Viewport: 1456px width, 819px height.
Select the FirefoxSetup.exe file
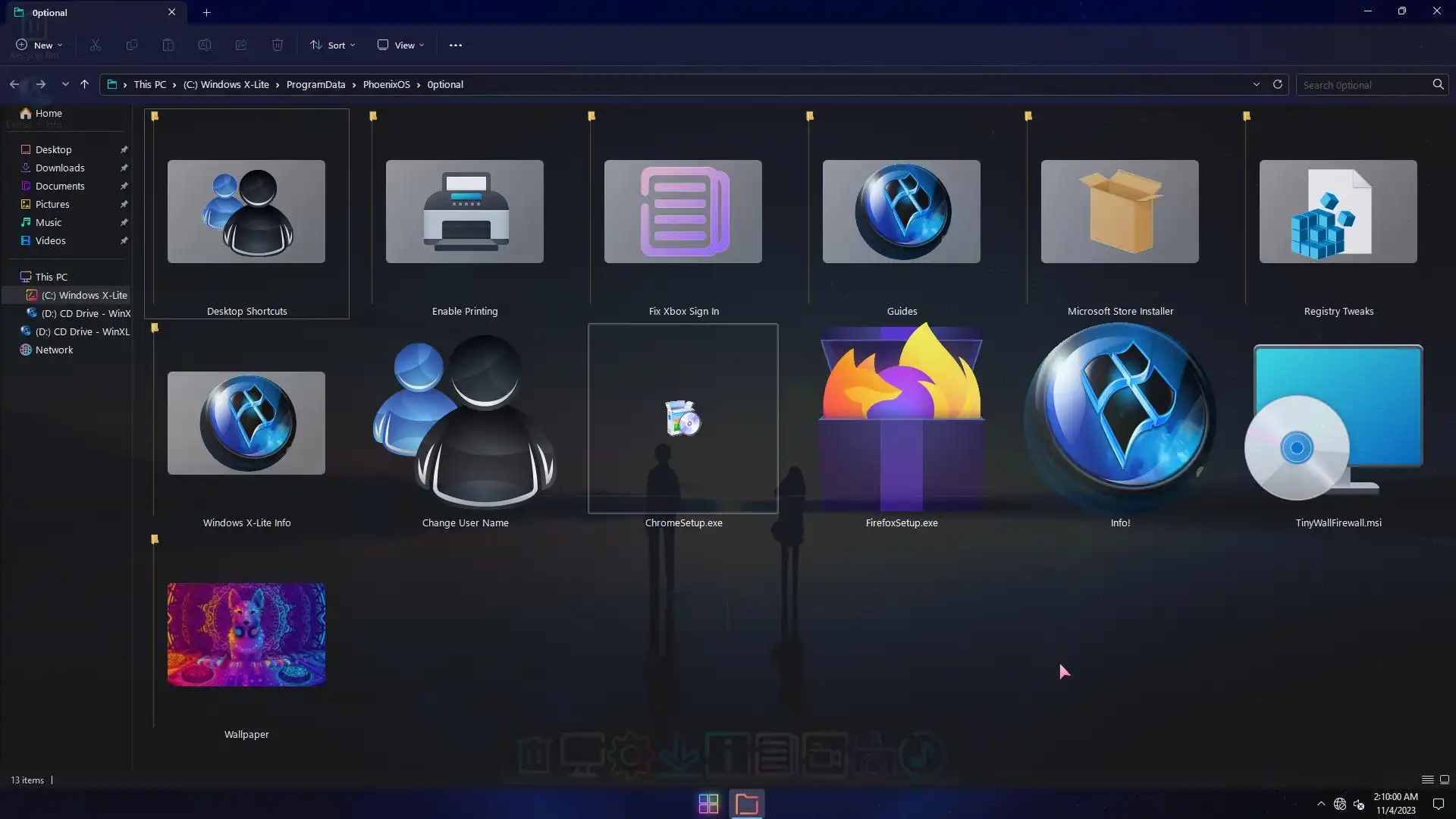click(x=901, y=421)
